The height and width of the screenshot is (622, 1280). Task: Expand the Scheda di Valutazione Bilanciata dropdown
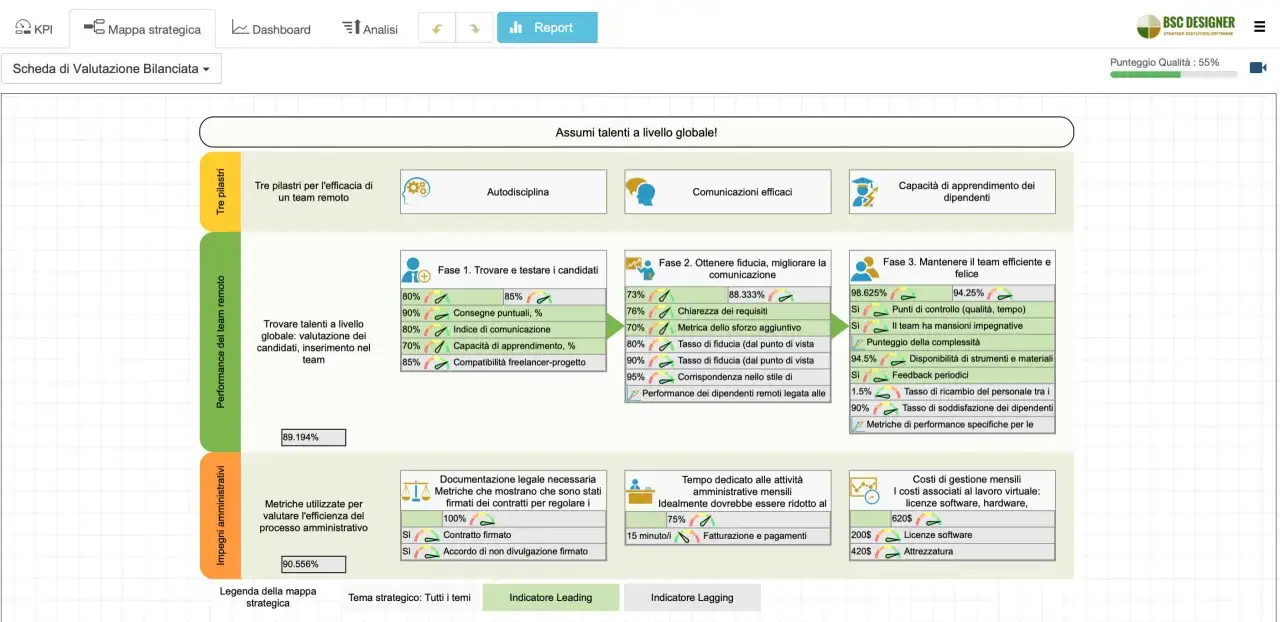click(111, 69)
